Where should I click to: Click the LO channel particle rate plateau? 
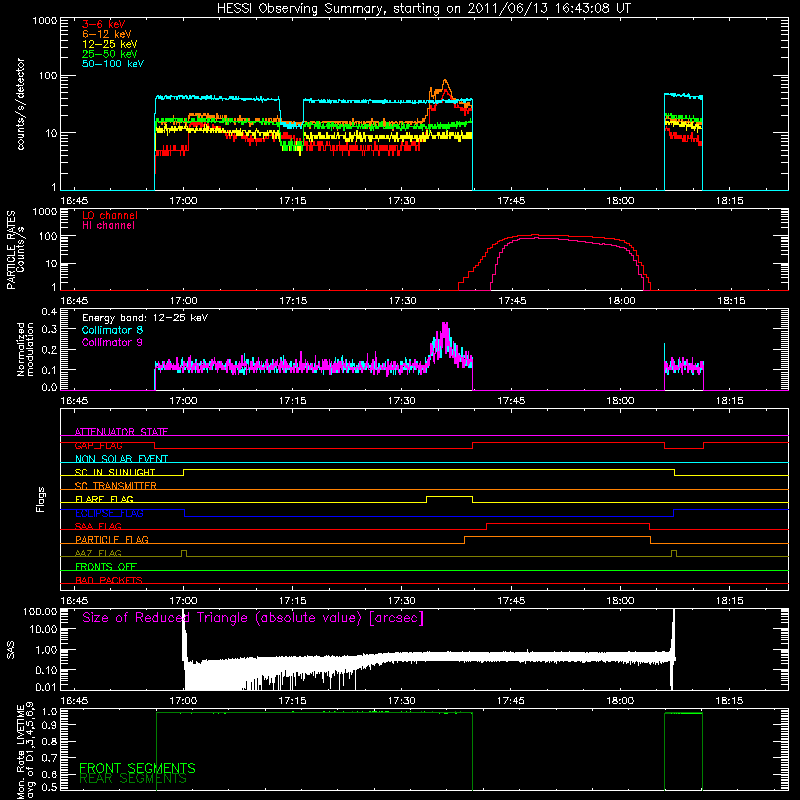point(561,236)
